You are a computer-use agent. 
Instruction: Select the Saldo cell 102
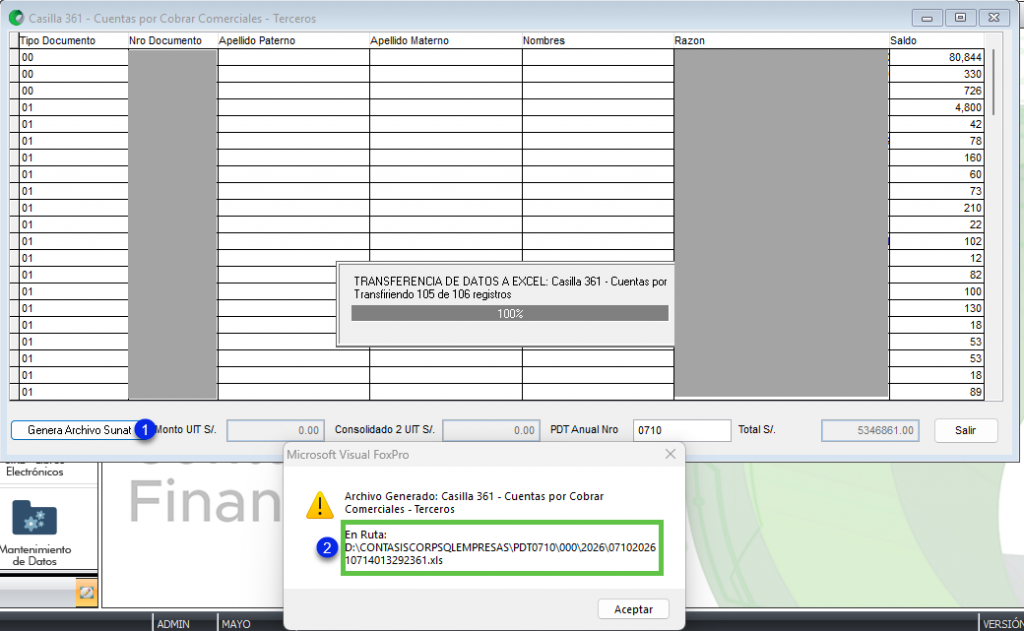tap(936, 241)
